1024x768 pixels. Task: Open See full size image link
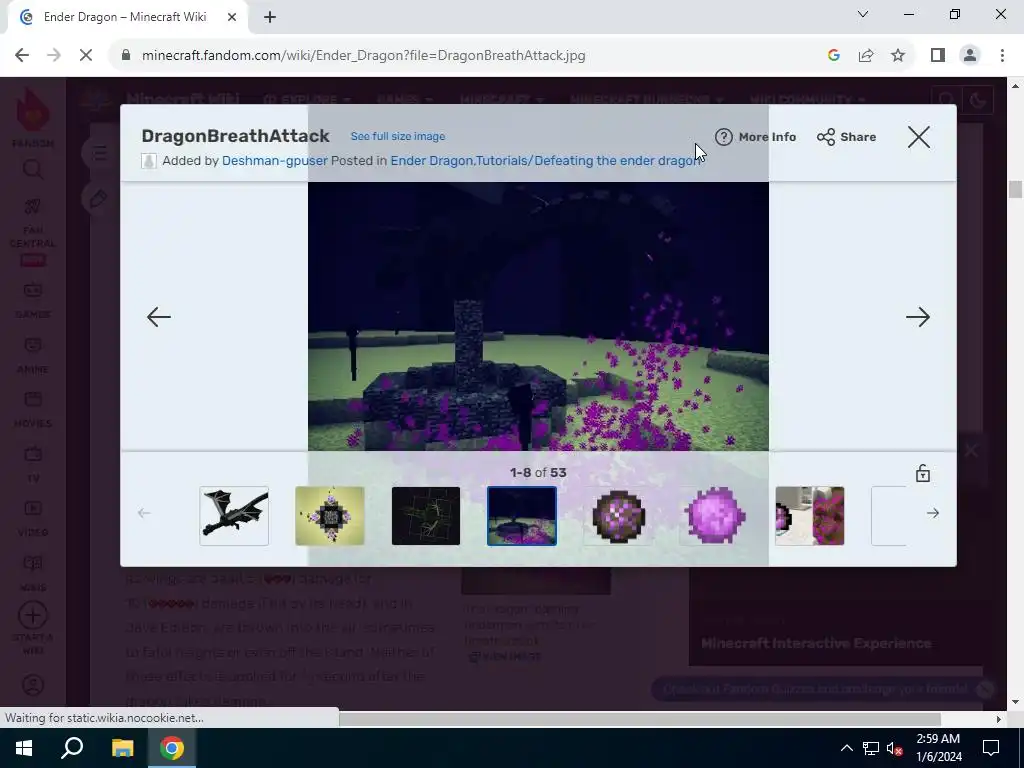[398, 136]
